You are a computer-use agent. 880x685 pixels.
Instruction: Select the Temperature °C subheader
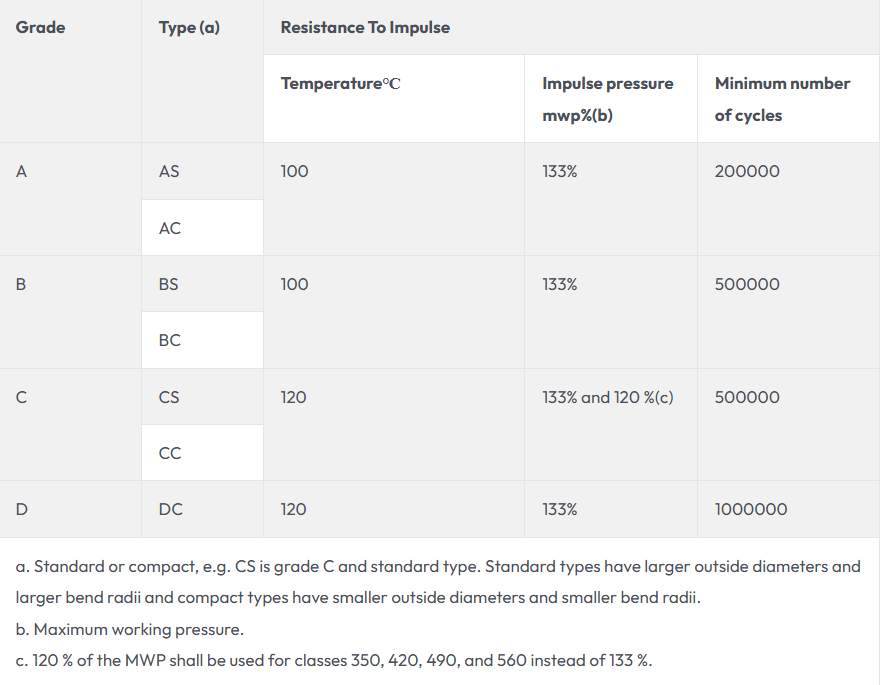click(341, 84)
